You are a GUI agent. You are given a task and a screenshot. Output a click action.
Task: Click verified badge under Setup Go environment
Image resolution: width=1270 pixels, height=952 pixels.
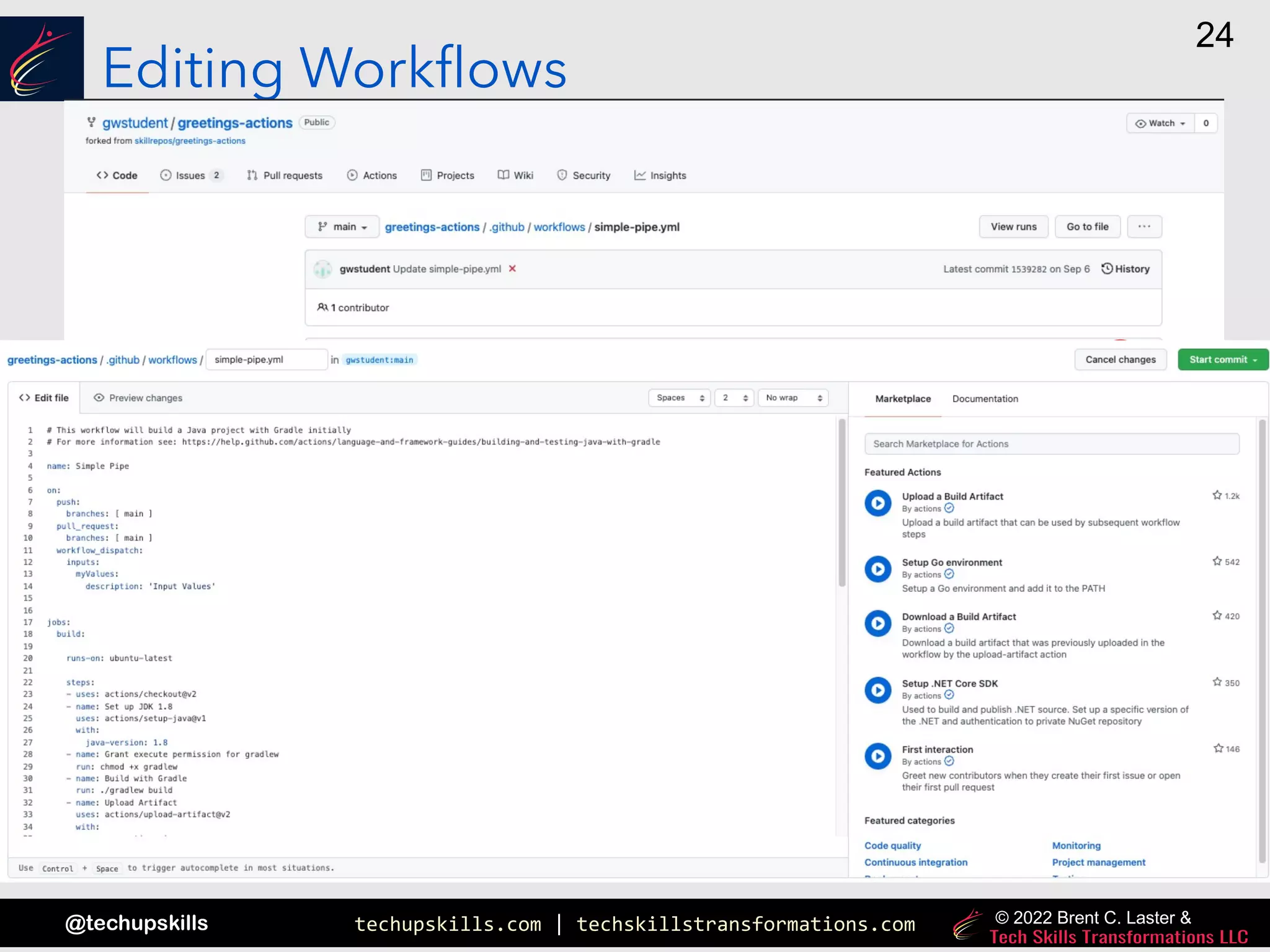click(949, 574)
